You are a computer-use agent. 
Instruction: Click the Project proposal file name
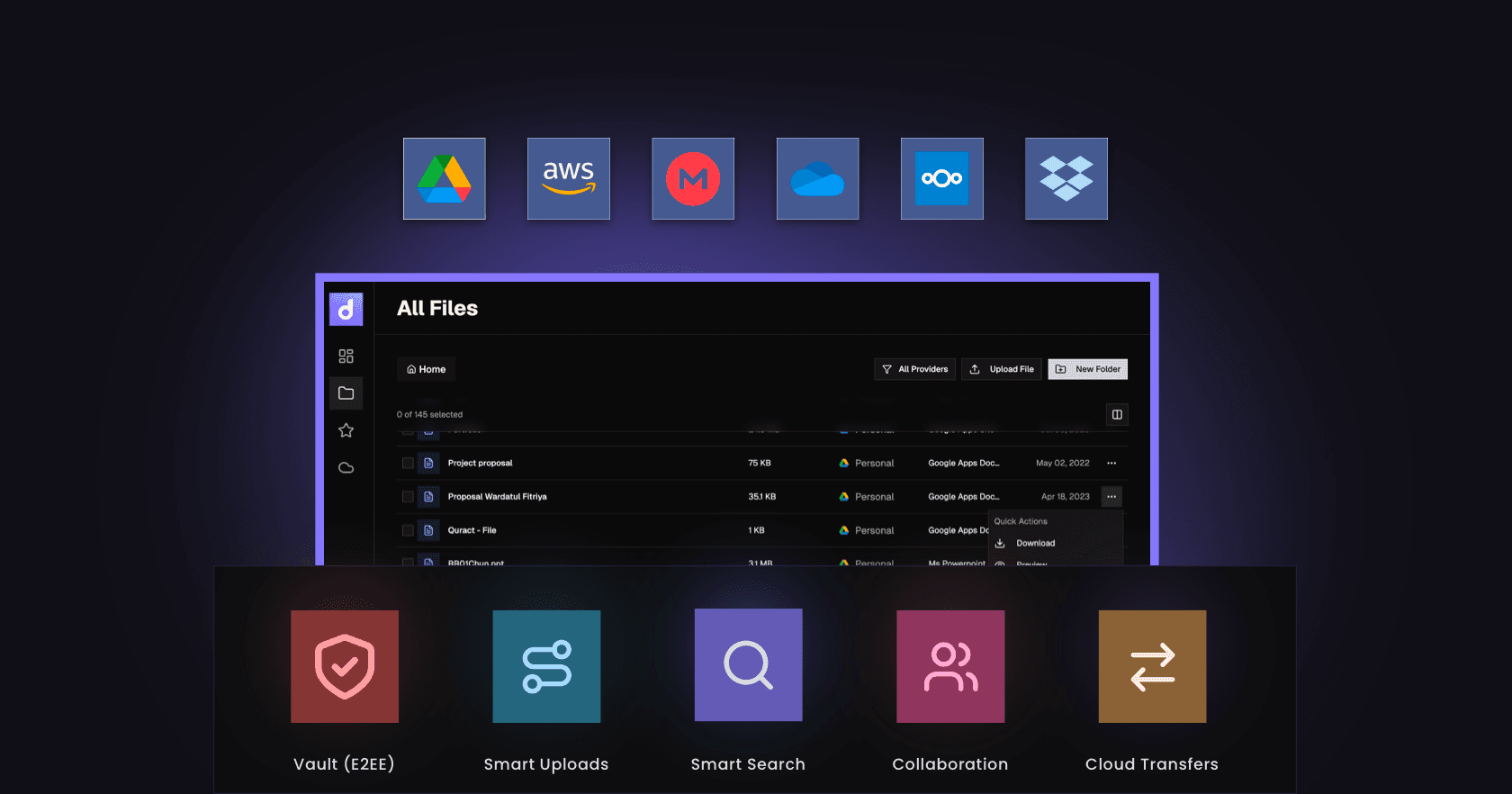tap(480, 463)
